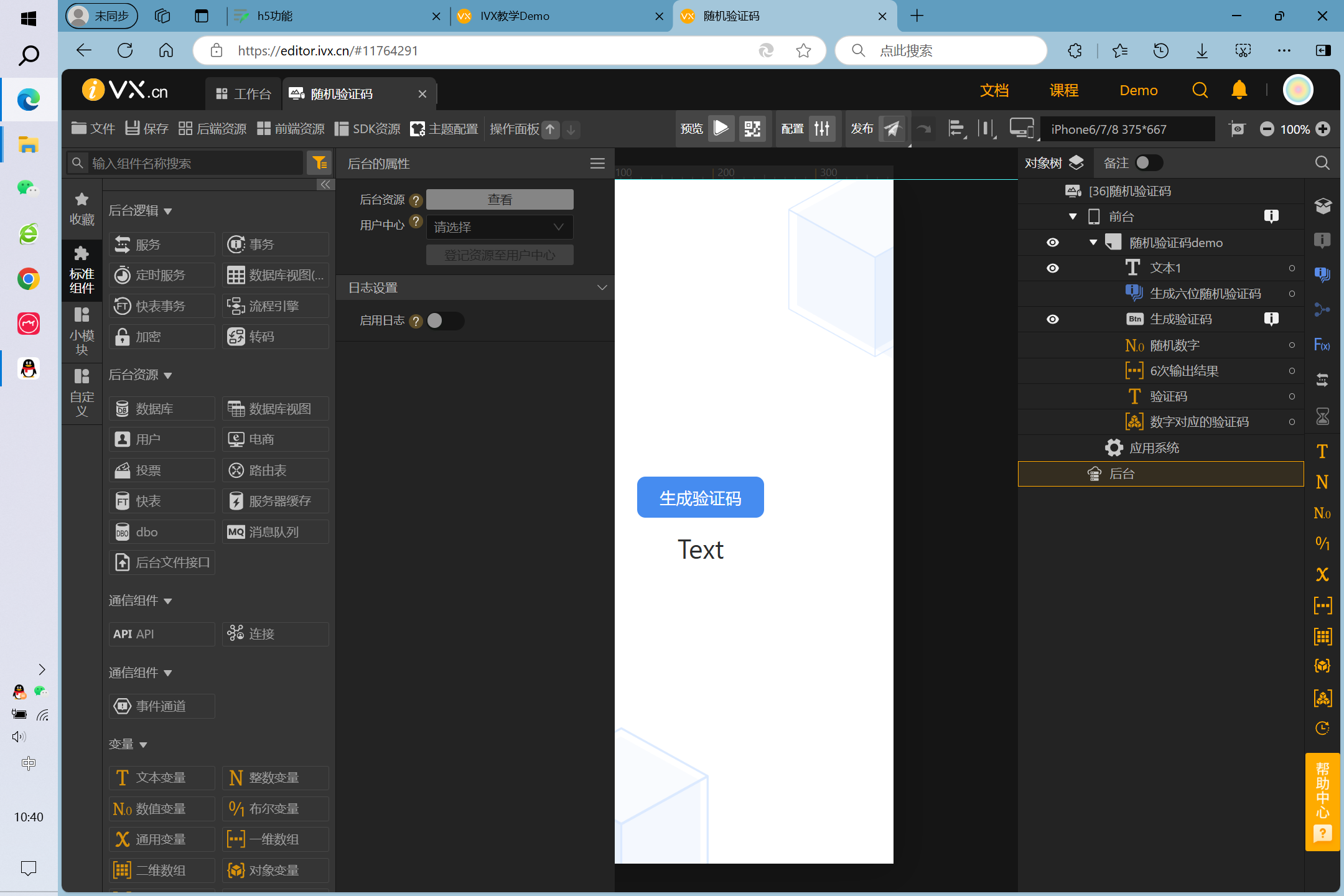Click the preview play icon
The width and height of the screenshot is (1344, 896).
[x=721, y=129]
